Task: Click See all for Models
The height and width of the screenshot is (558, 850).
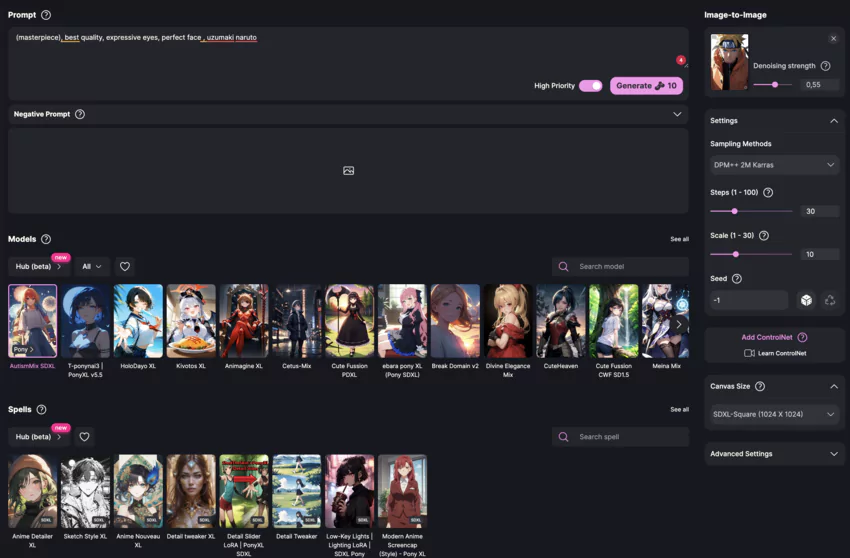Action: [679, 239]
